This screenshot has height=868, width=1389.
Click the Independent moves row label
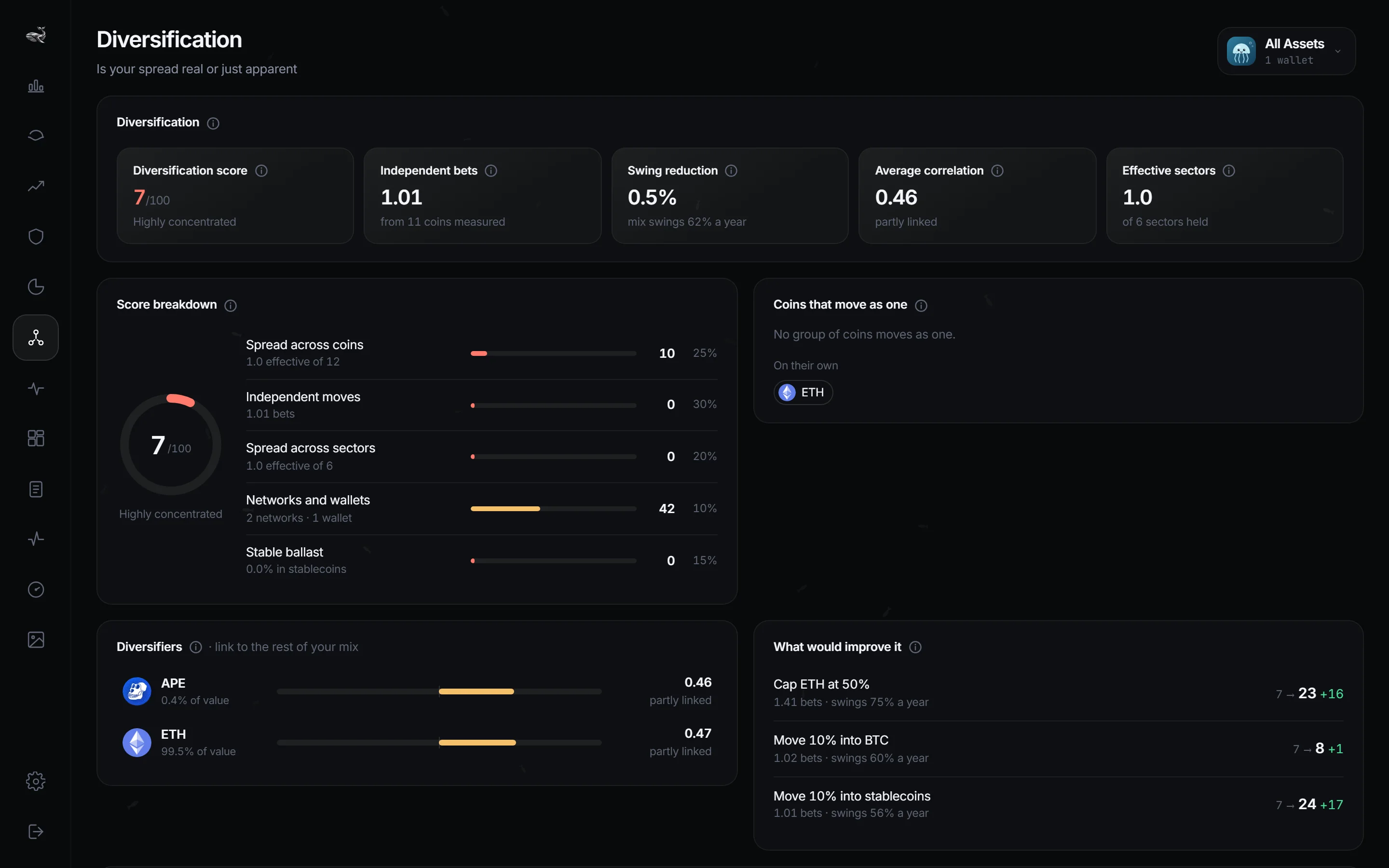[302, 397]
